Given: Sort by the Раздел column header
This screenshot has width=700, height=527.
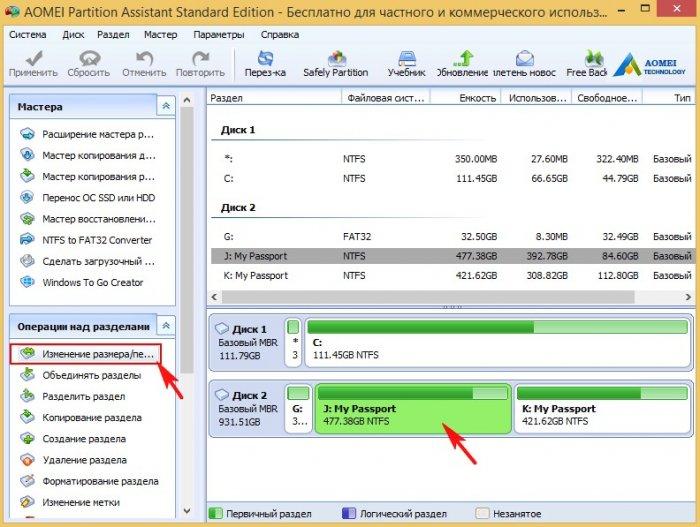Looking at the screenshot, I should [x=274, y=98].
